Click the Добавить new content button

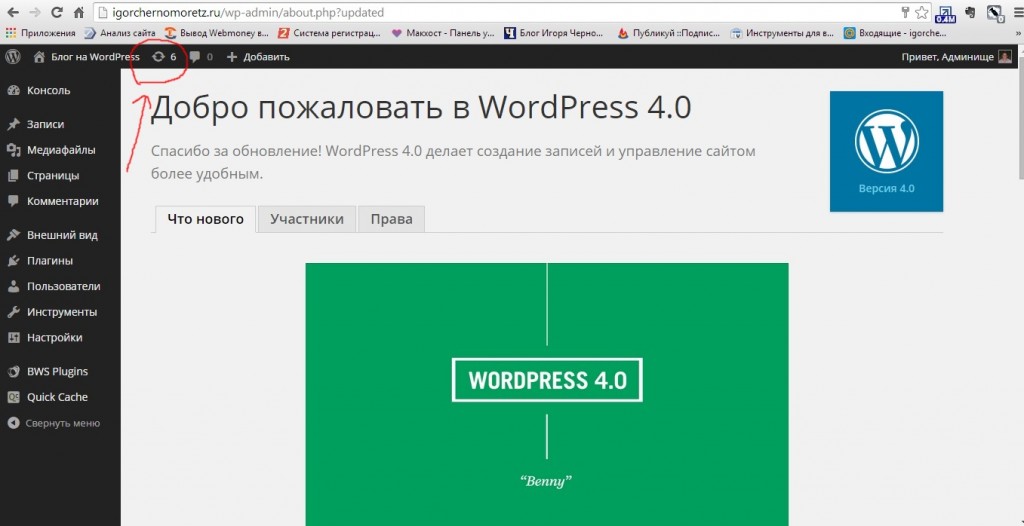[258, 57]
